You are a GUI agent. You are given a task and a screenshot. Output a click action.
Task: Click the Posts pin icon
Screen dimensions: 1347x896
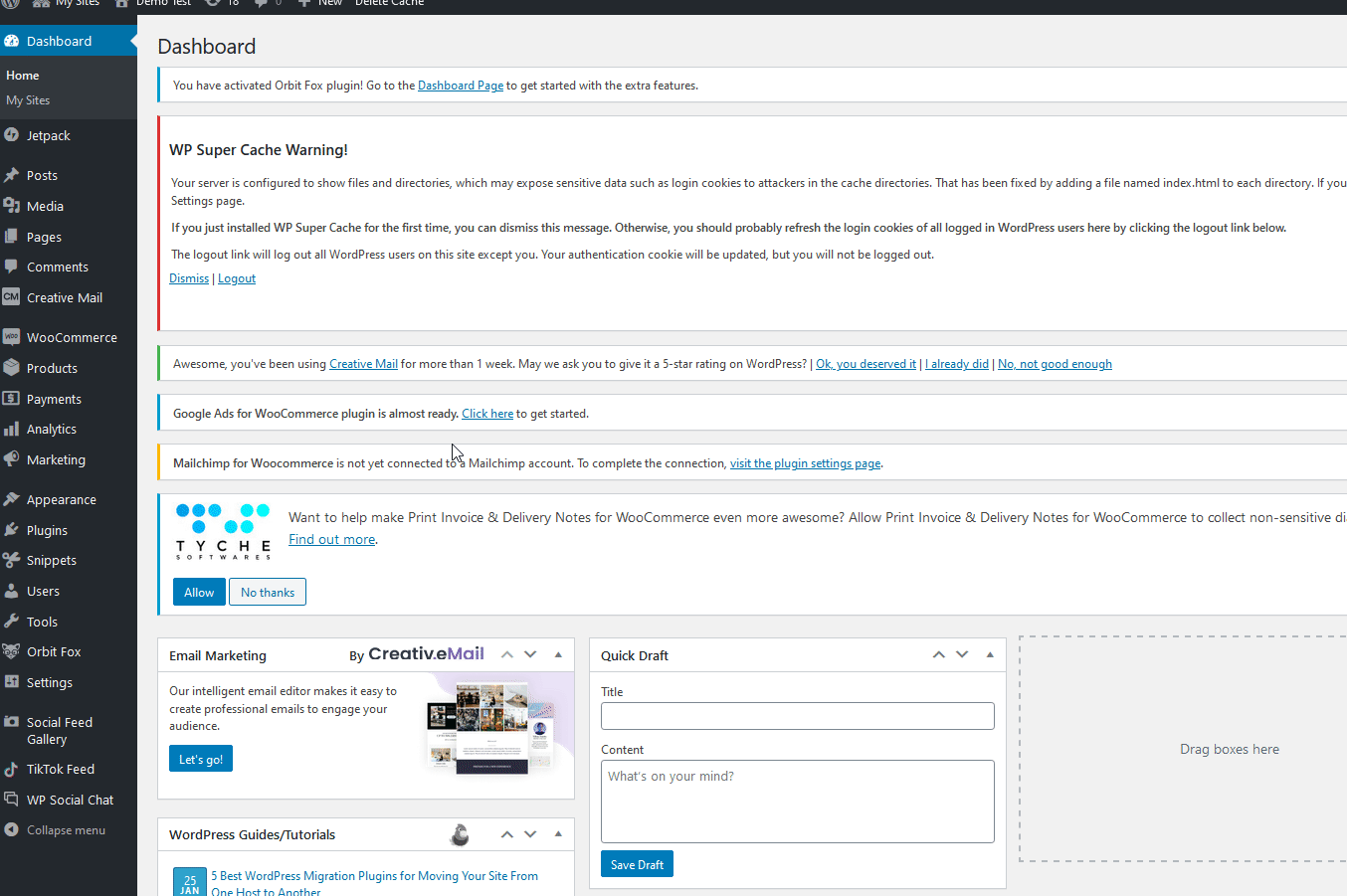[x=12, y=175]
